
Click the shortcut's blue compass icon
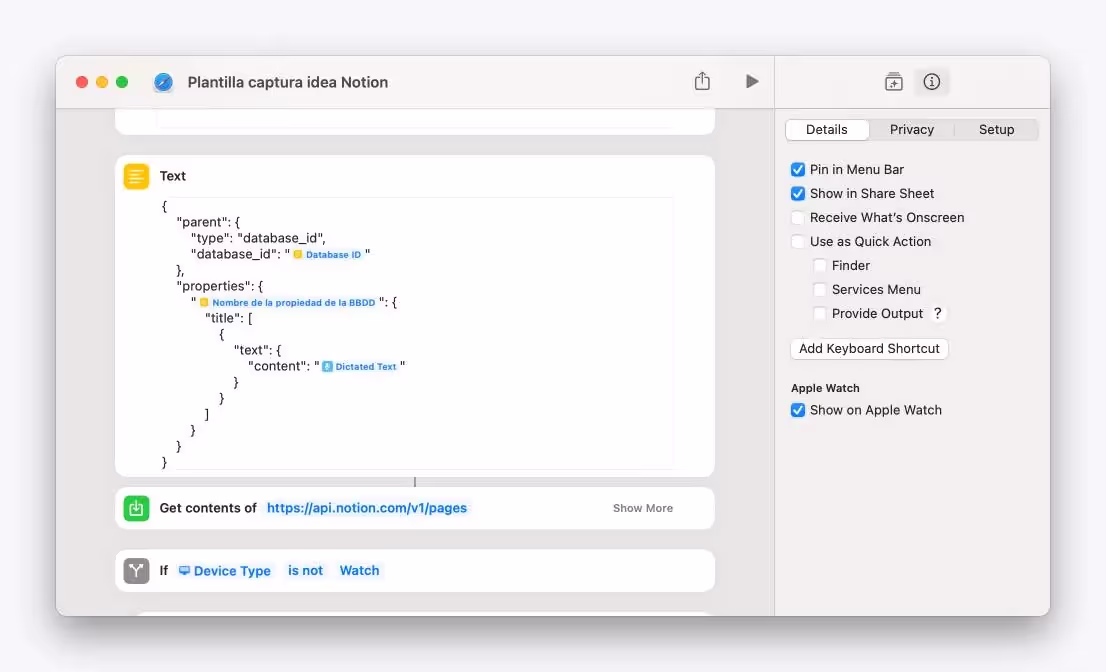pos(163,82)
